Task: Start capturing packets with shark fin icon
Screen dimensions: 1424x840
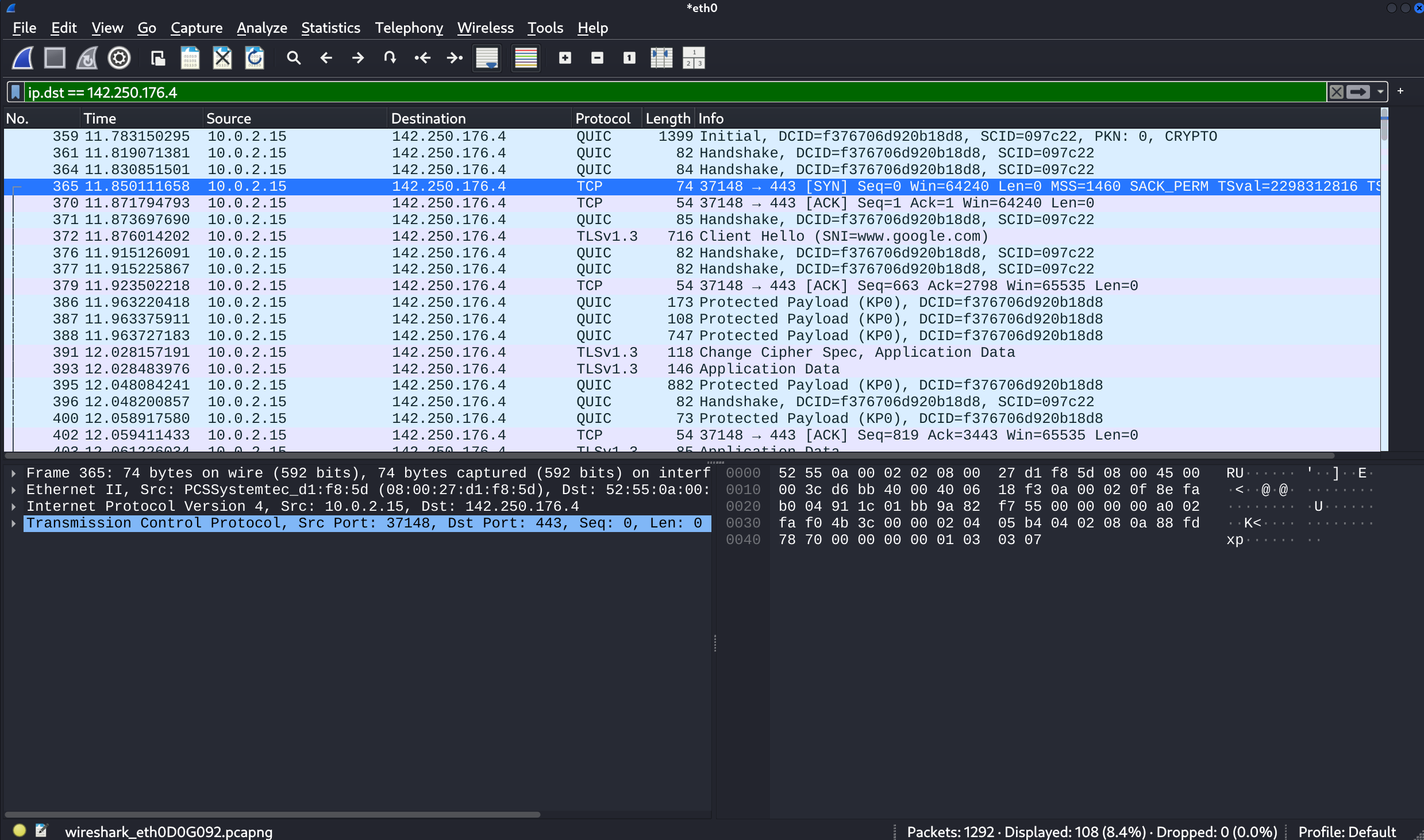Action: (23, 58)
